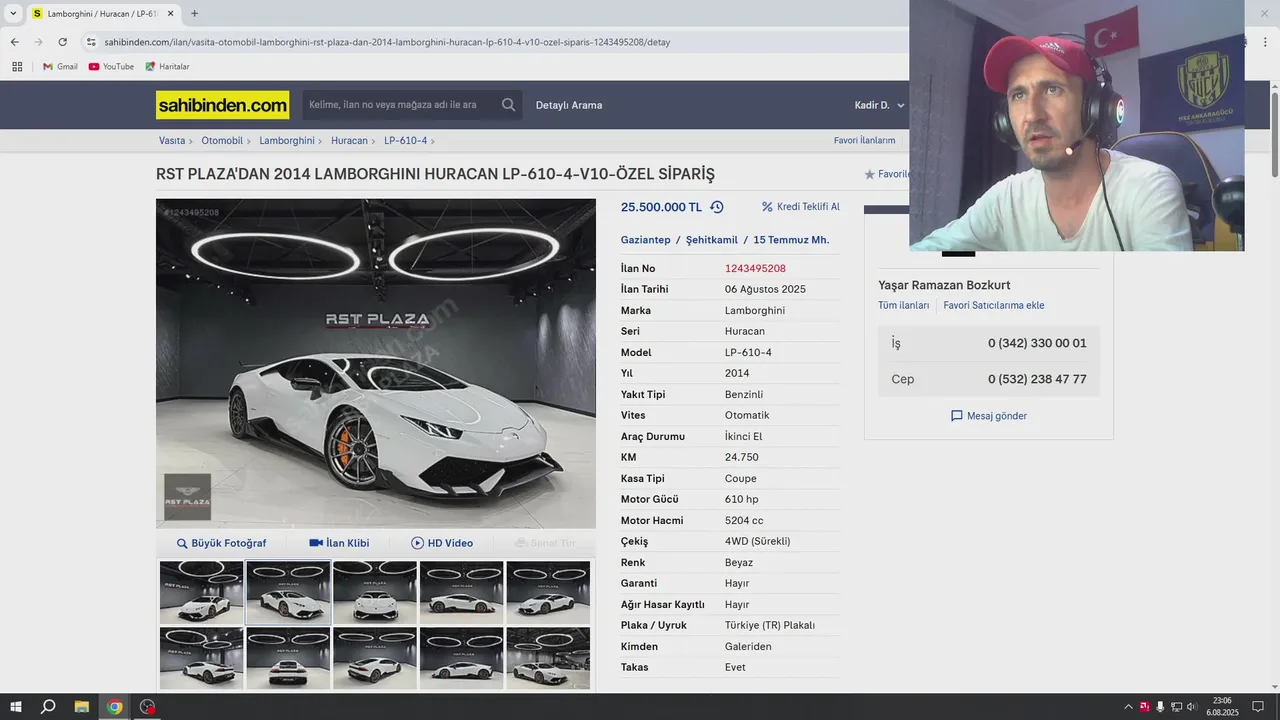Viewport: 1280px width, 720px height.
Task: Close the Lamborghini / Huracan tab
Action: pos(171,14)
